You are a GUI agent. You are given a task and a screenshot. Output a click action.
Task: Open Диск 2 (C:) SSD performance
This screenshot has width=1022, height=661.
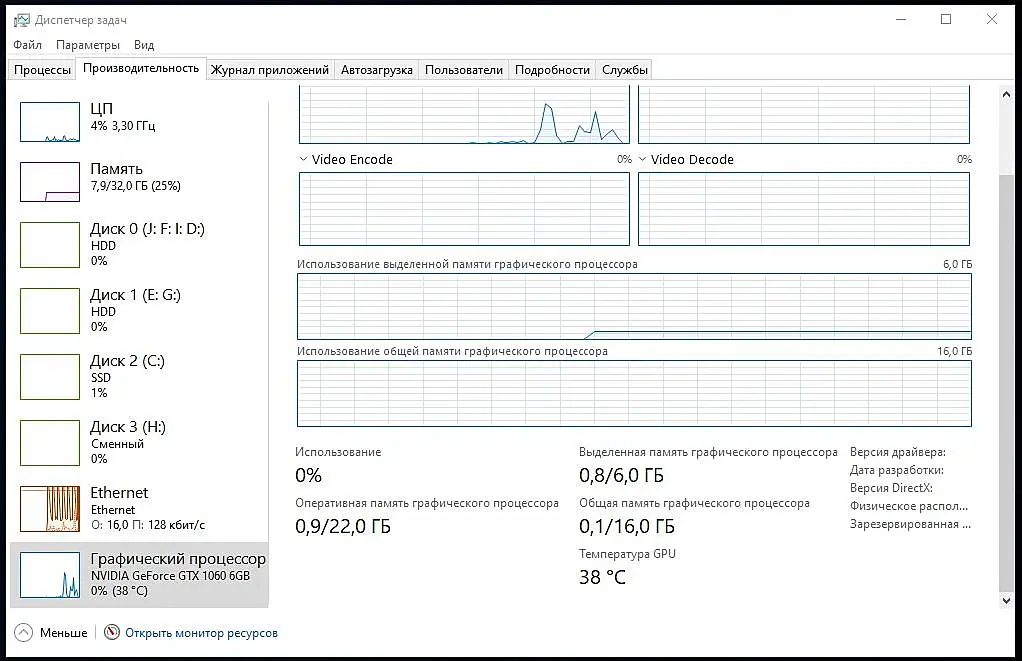[139, 376]
